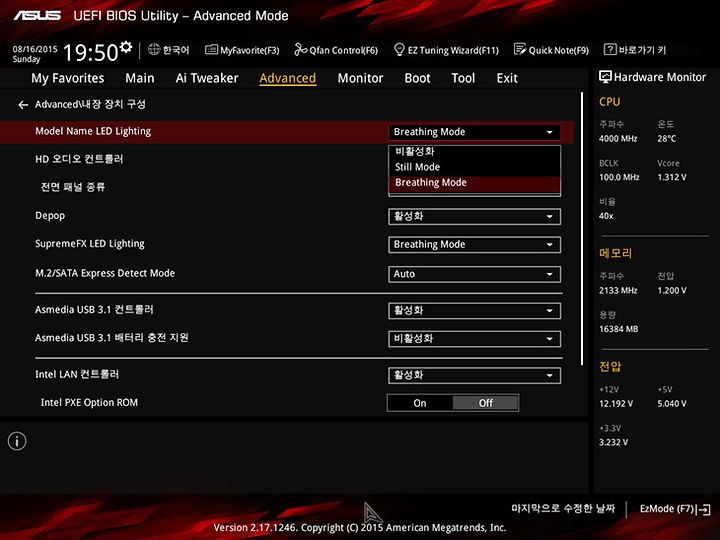The image size is (720, 540).
Task: Click the +12V reading 12.192 V
Action: (616, 404)
